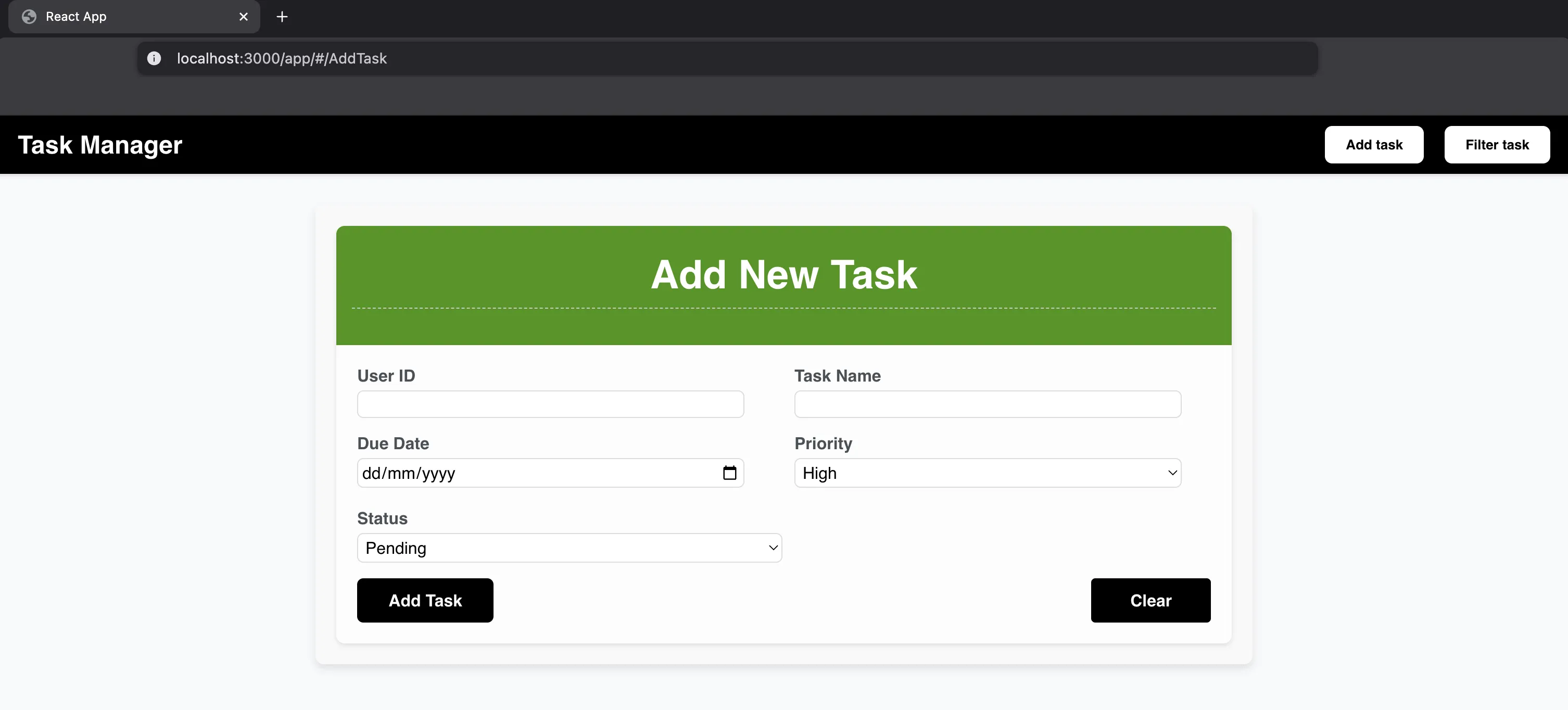
Task: Click the Add New Task green heading
Action: (783, 274)
